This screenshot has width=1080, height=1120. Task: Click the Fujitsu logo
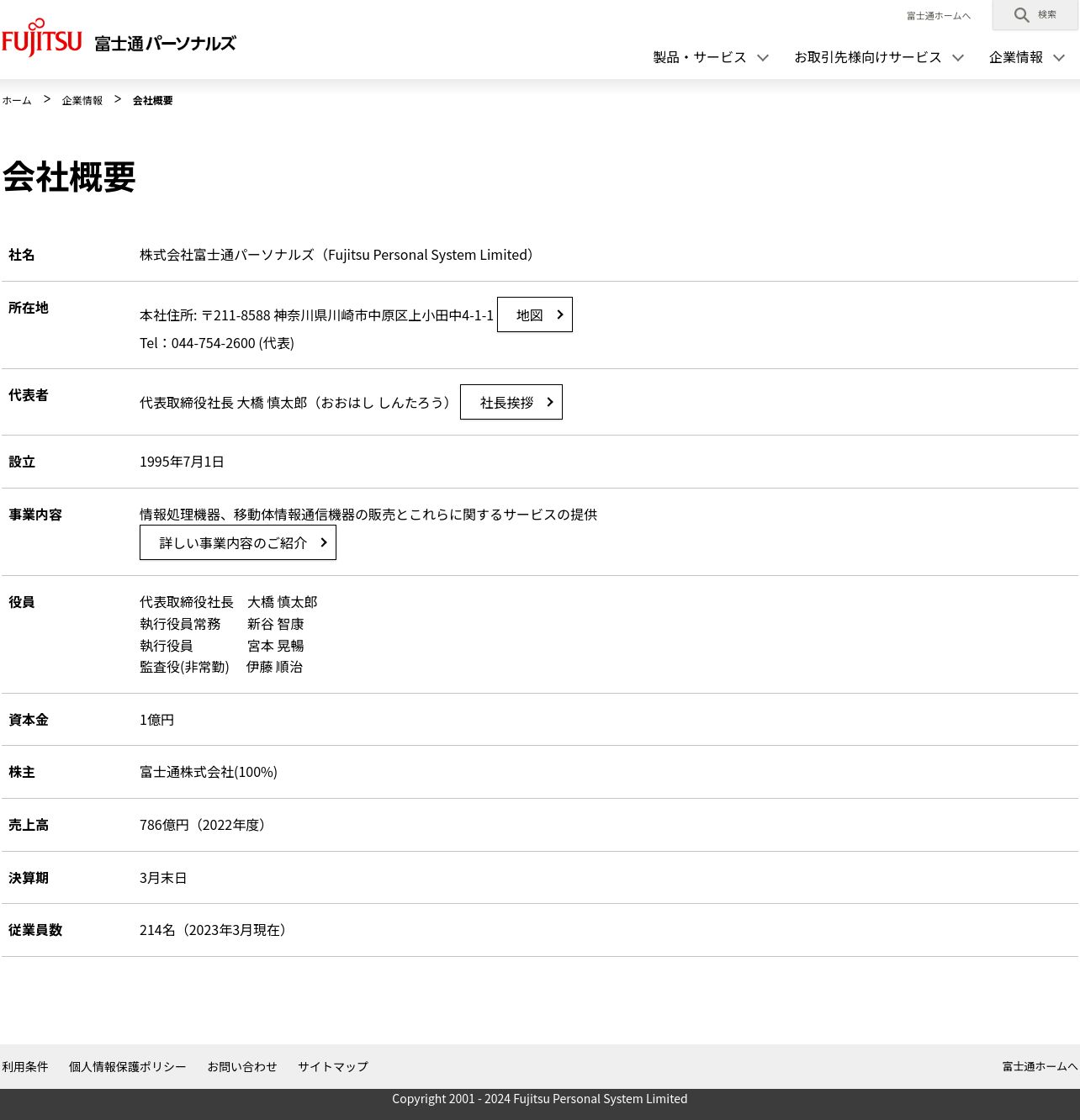(41, 38)
